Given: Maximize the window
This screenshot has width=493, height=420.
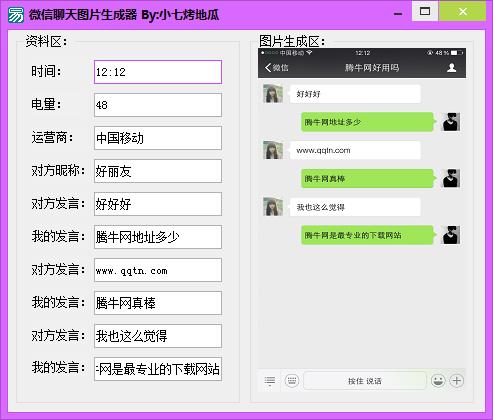Looking at the screenshot, I should 425,11.
